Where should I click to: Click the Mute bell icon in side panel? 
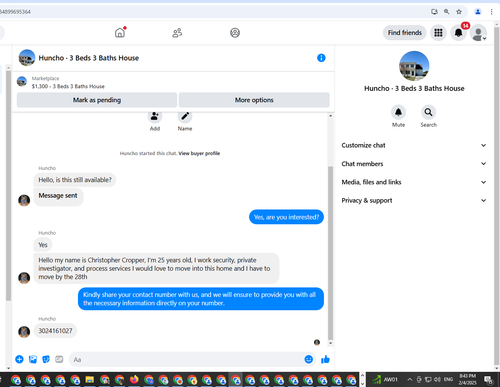tap(398, 112)
